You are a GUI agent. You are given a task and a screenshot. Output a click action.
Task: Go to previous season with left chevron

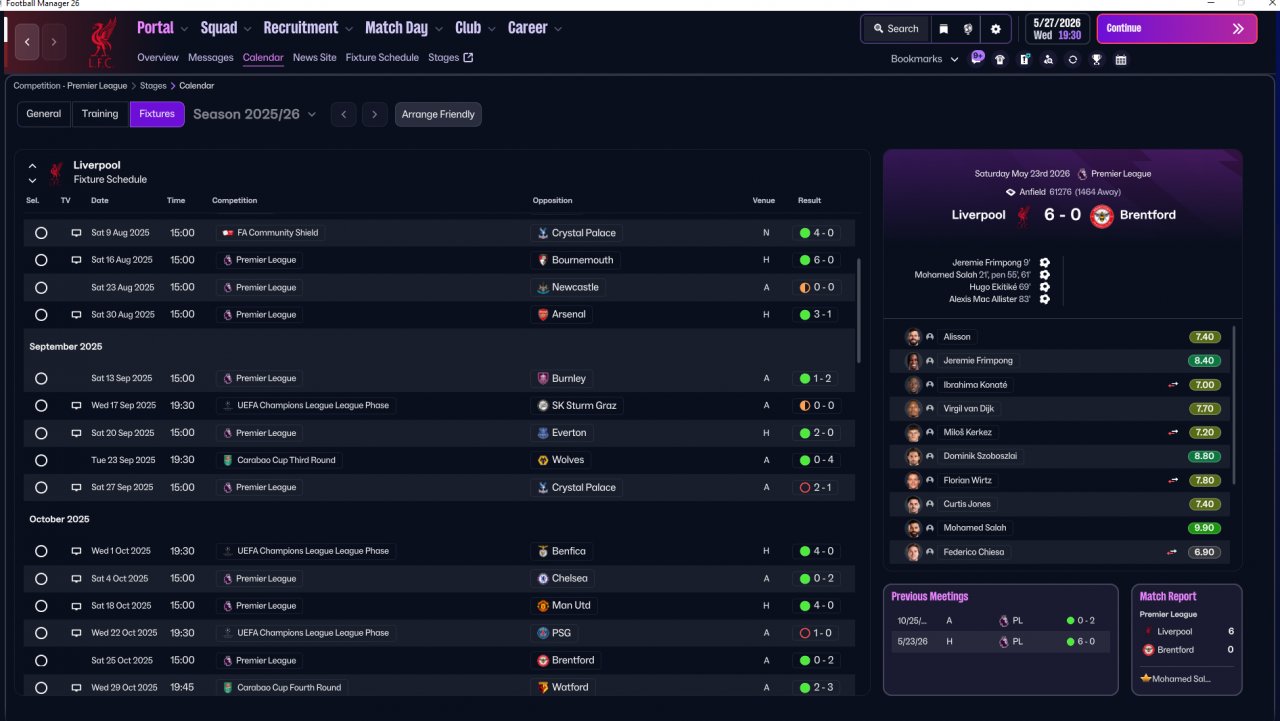(344, 114)
